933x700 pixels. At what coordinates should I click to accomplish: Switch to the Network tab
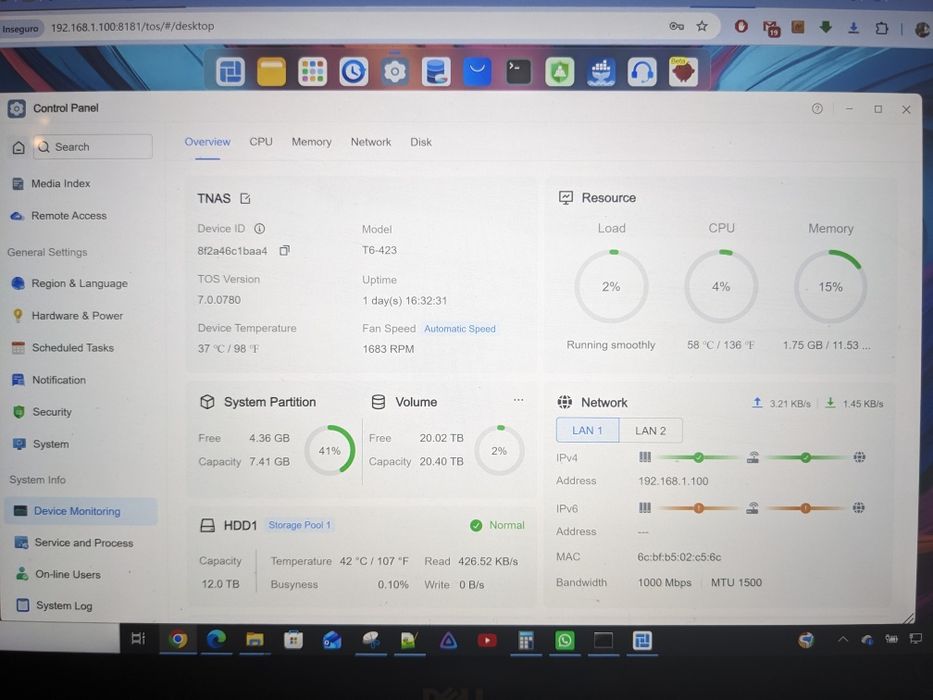point(371,142)
